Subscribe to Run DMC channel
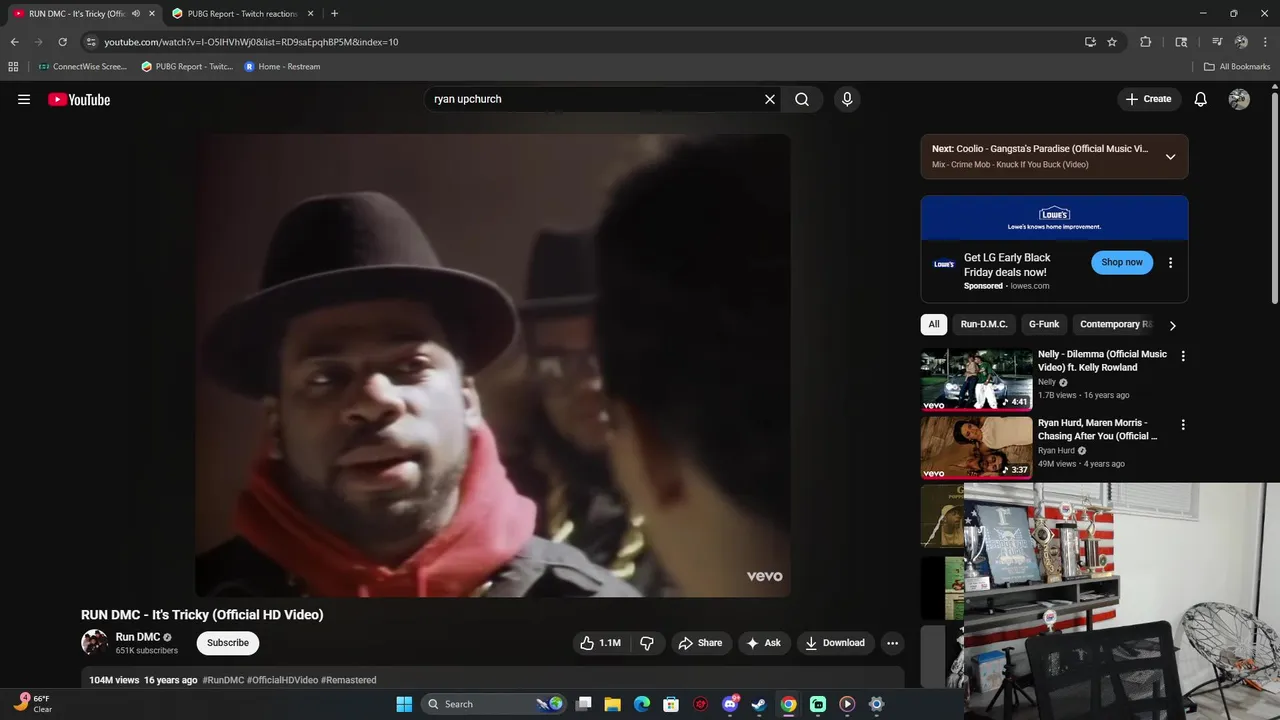The height and width of the screenshot is (720, 1280). pyautogui.click(x=228, y=643)
